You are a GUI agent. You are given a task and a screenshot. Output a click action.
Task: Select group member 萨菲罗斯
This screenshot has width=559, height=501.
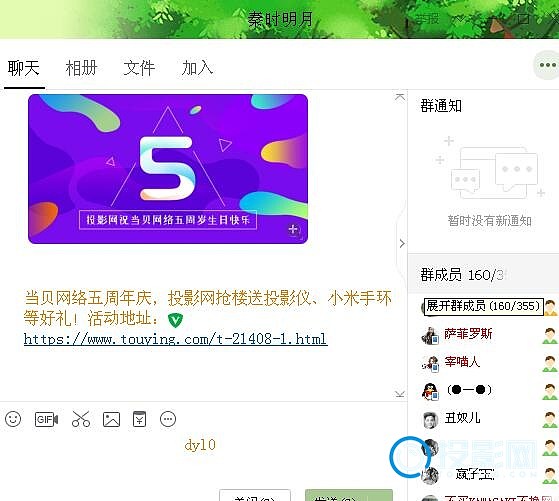[x=468, y=334]
